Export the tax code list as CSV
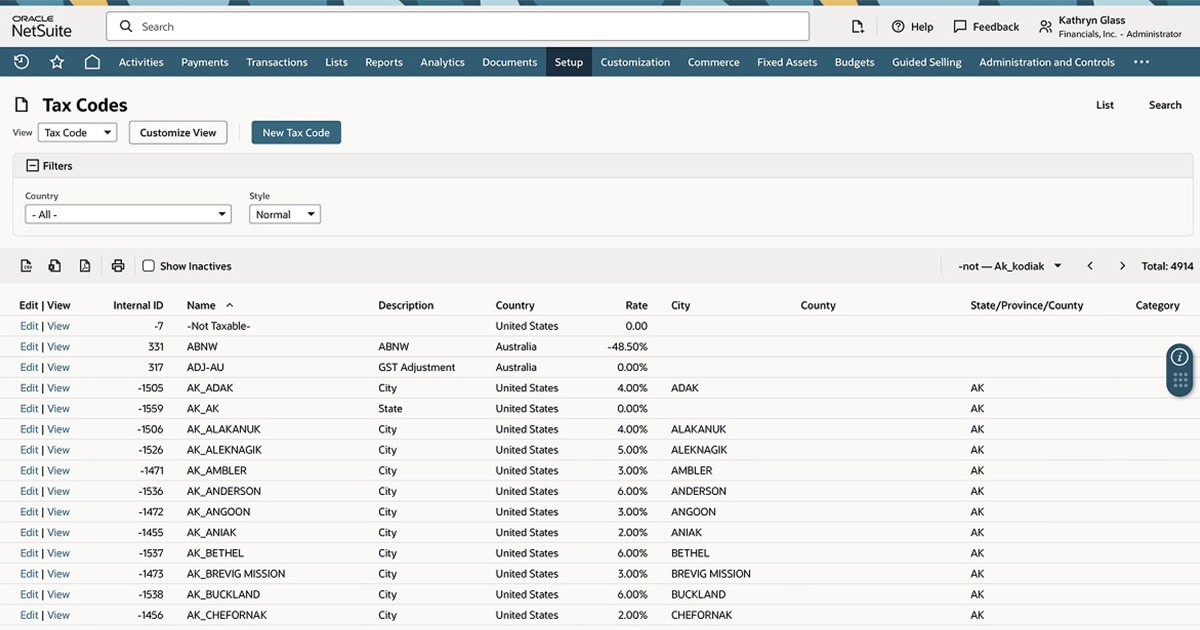Image resolution: width=1200 pixels, height=630 pixels. pos(26,265)
